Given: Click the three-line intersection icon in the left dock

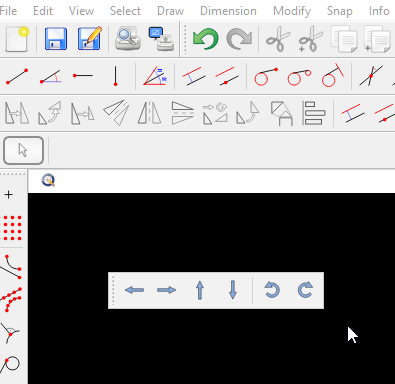Looking at the screenshot, I should (11, 333).
